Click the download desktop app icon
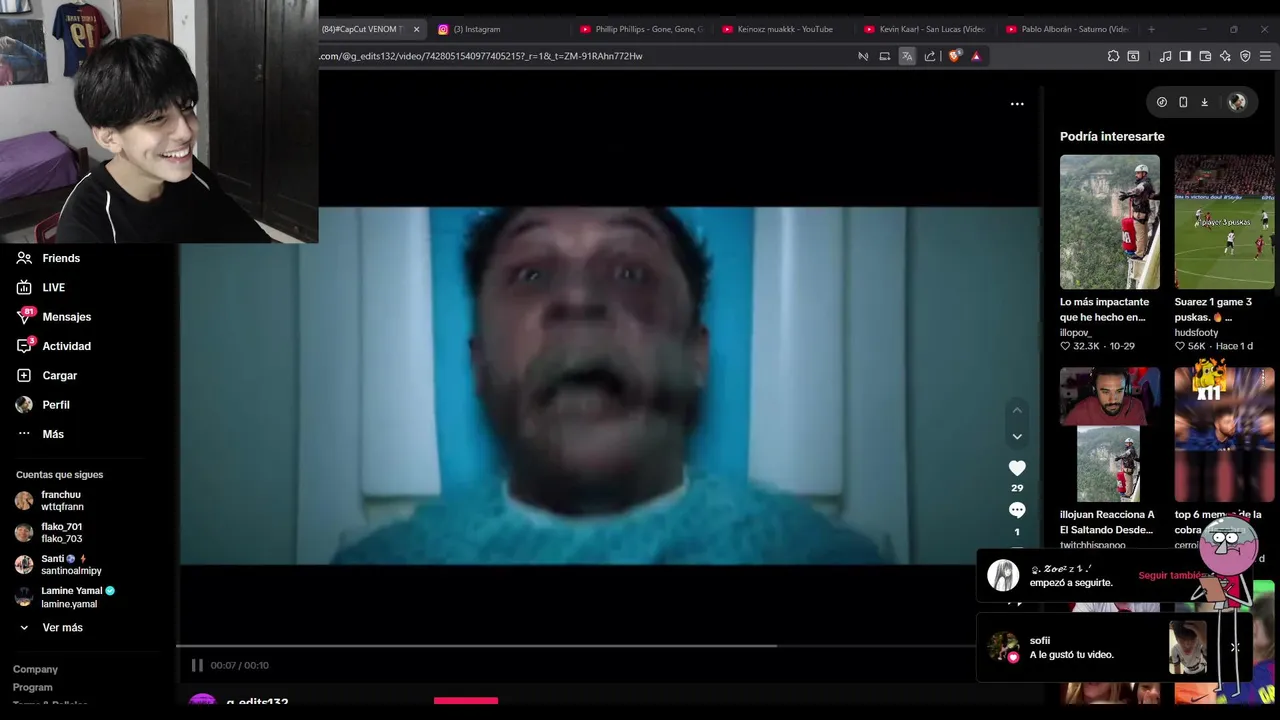 (1204, 102)
